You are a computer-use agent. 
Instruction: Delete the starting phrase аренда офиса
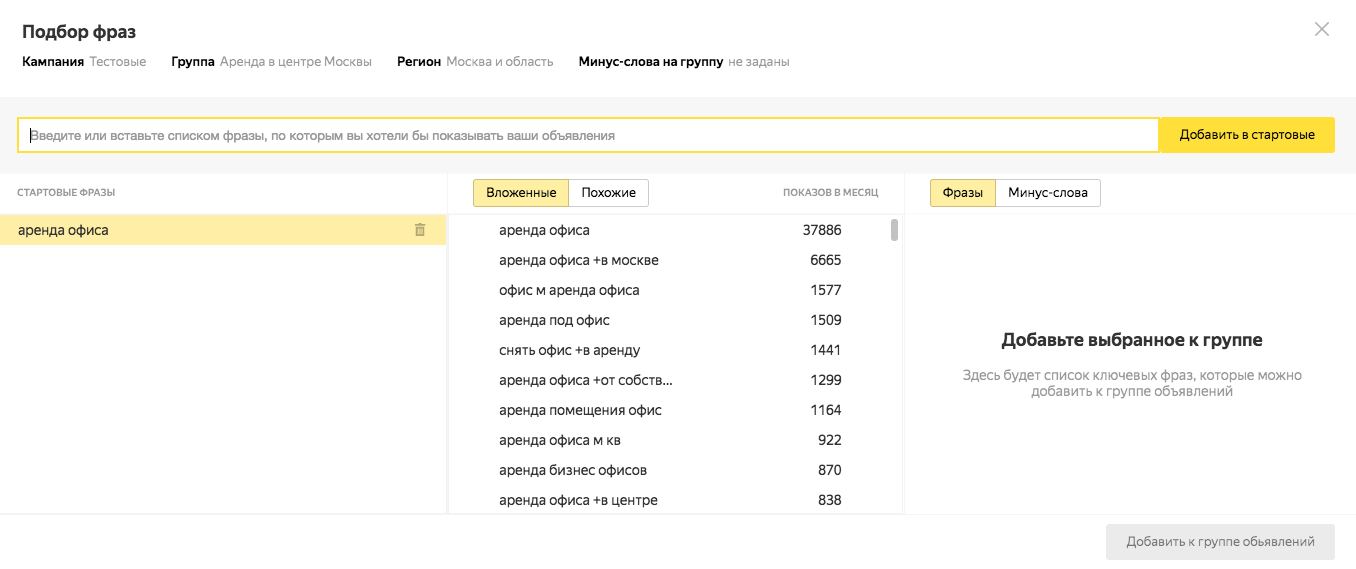420,230
